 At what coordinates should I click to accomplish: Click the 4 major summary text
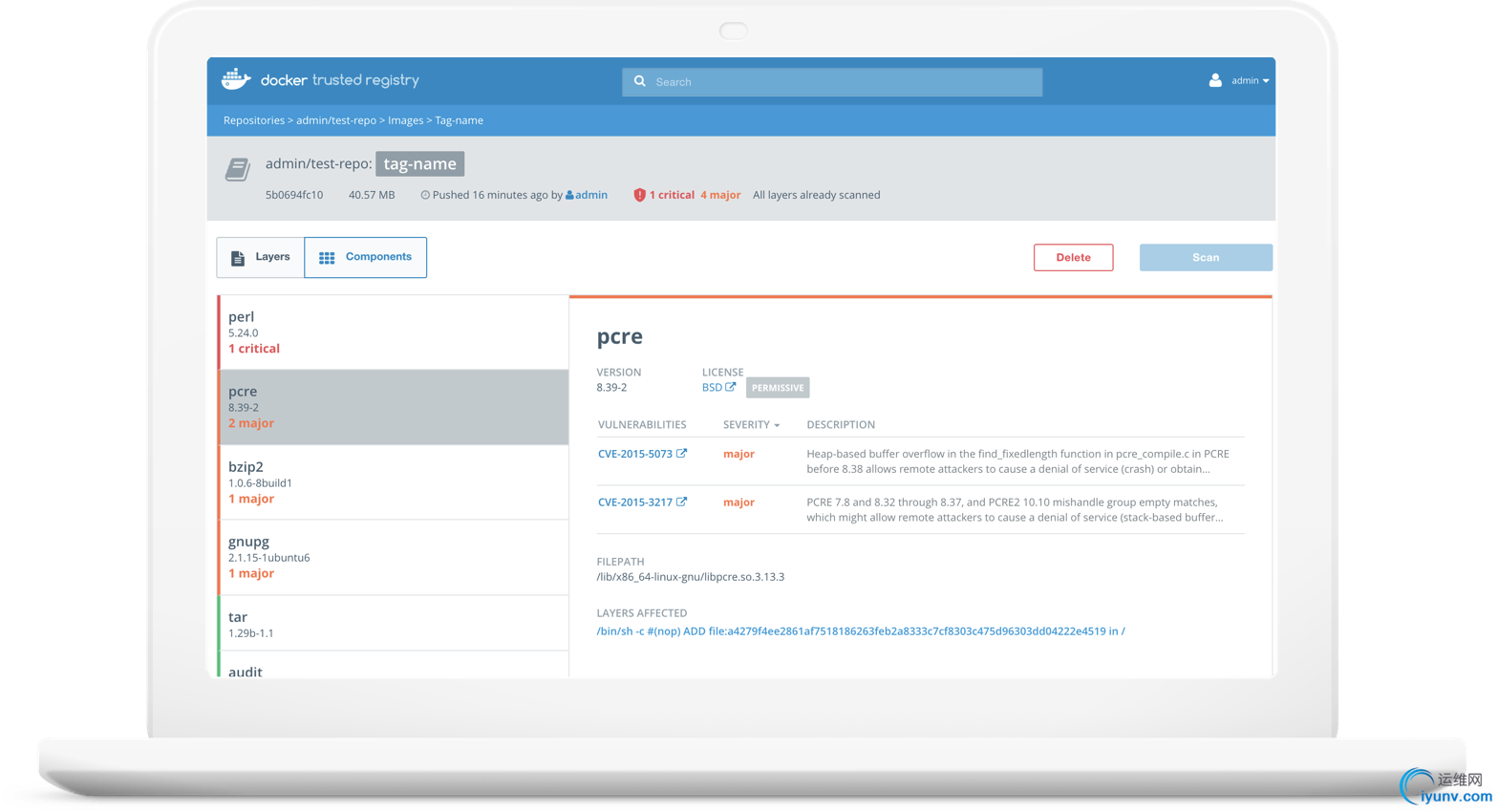click(x=720, y=195)
